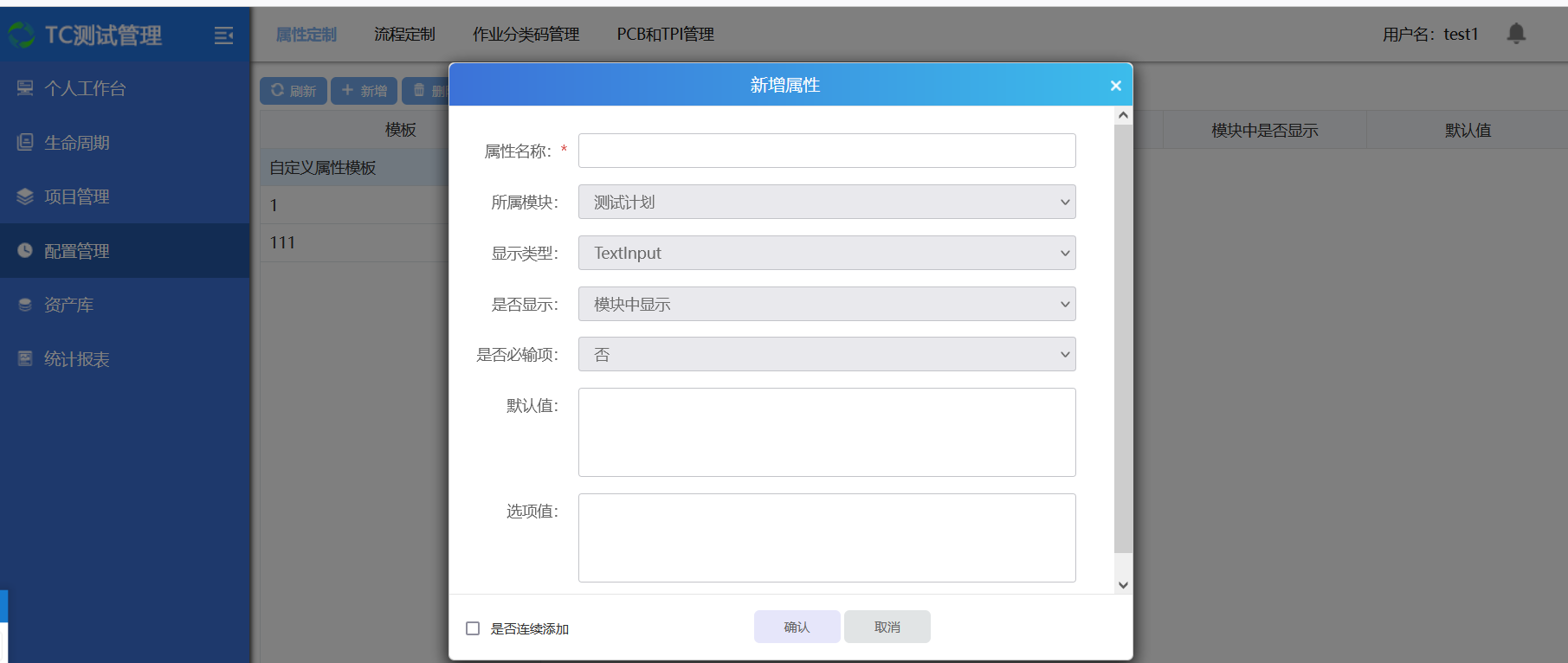Viewport: 1568px width, 663px height.
Task: Open 统计报表 in the sidebar
Action: tap(76, 359)
